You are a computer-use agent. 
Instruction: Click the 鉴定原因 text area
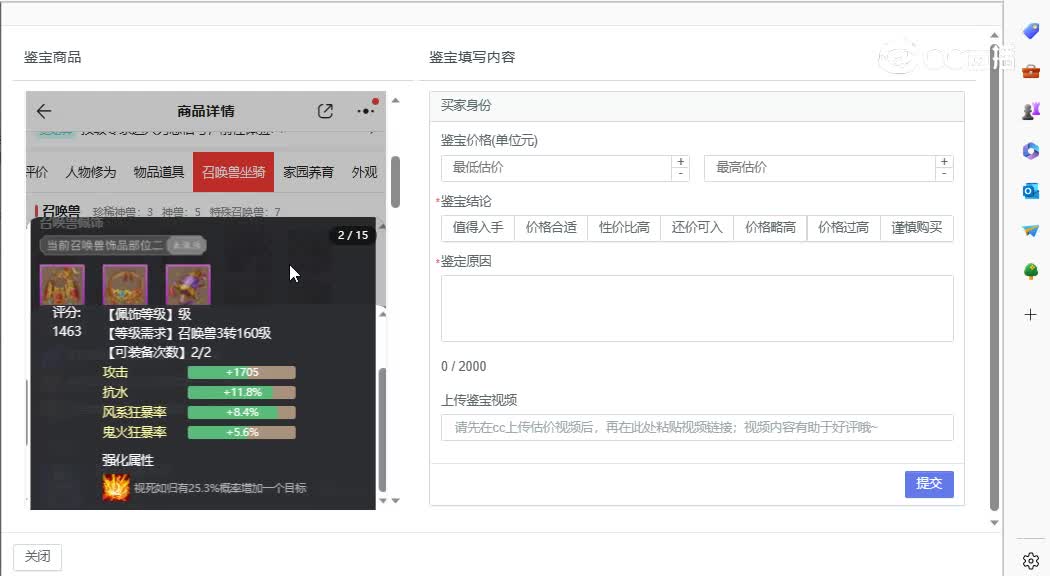[697, 309]
